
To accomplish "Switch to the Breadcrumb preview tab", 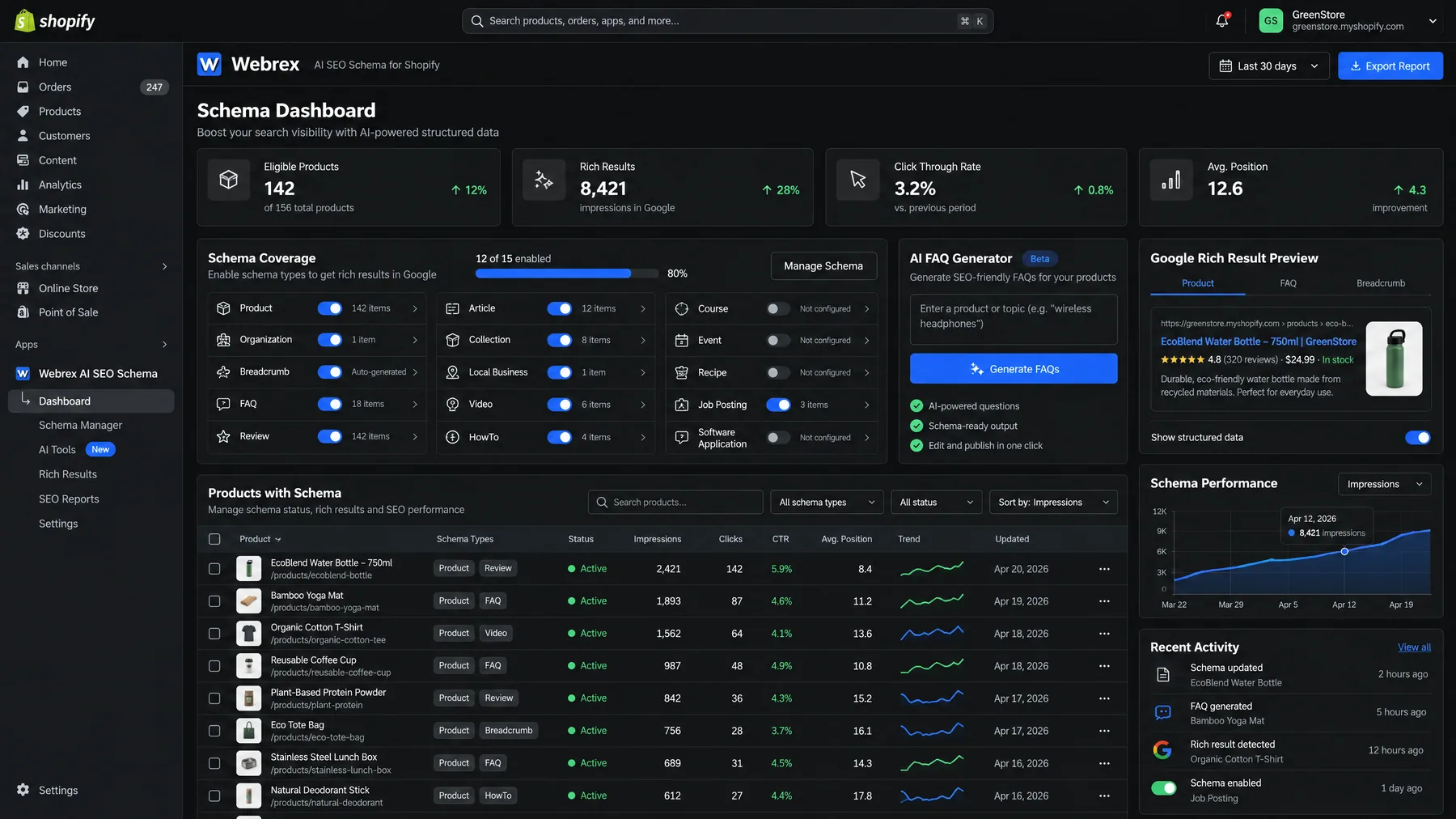I will (x=1381, y=283).
